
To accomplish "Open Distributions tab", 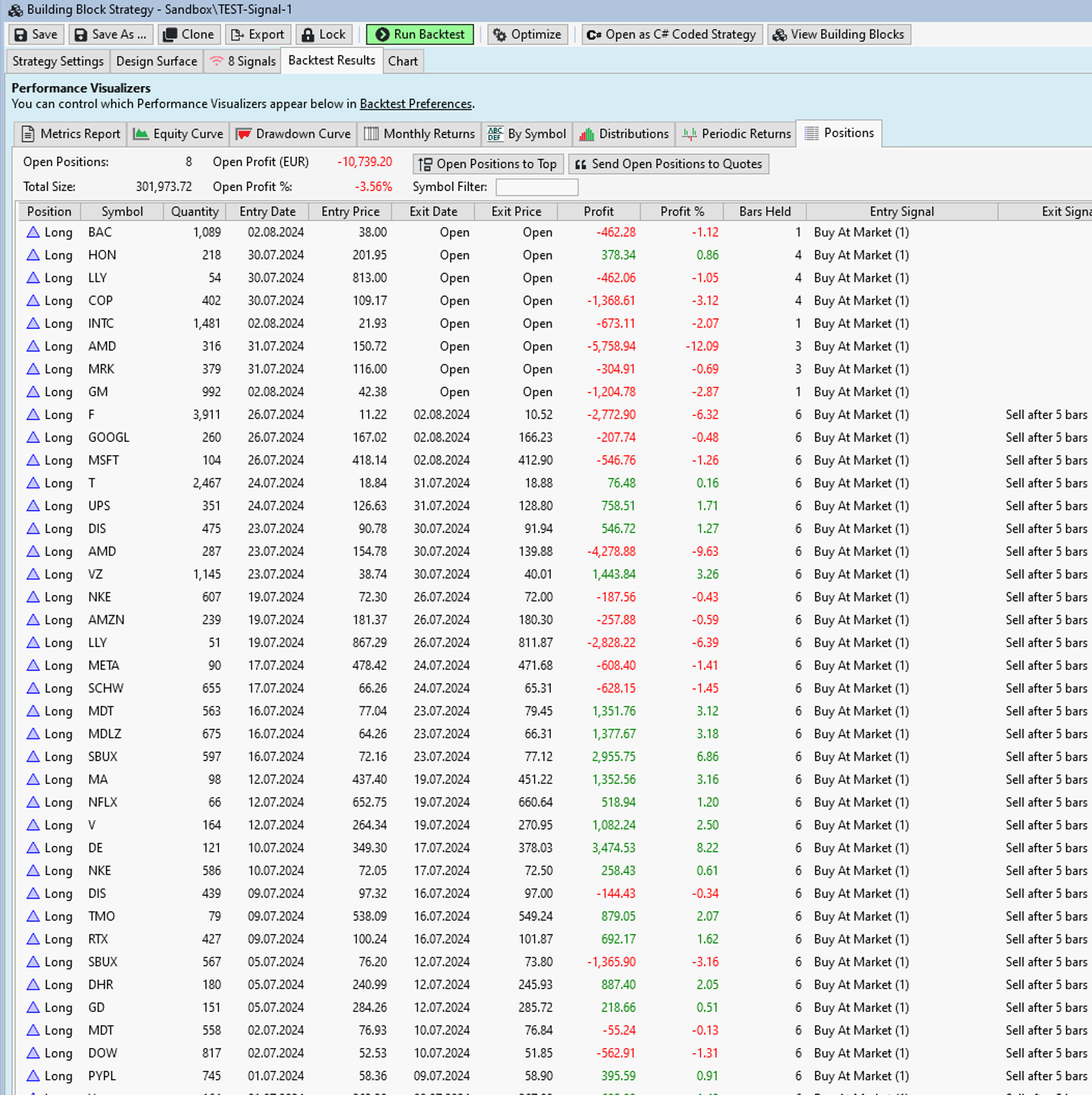I will [x=623, y=134].
